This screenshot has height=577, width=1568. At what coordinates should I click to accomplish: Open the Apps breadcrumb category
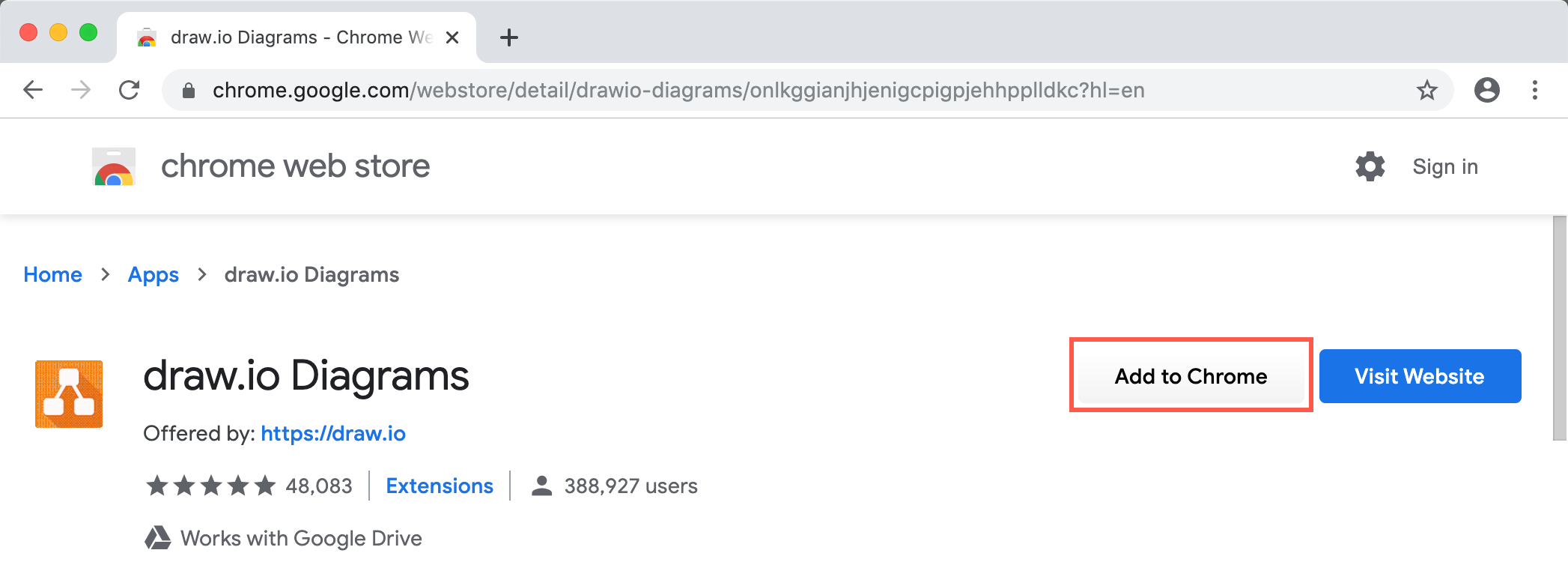[x=154, y=274]
